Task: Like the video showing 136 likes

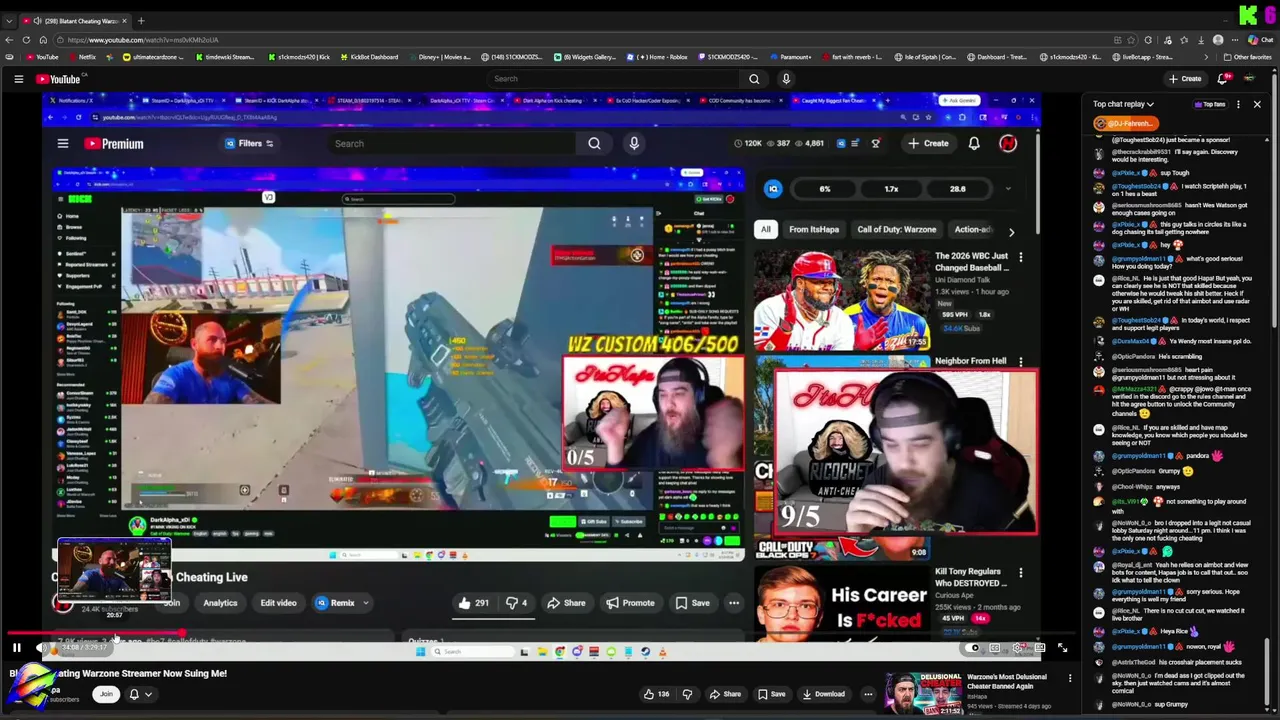Action: 656,694
